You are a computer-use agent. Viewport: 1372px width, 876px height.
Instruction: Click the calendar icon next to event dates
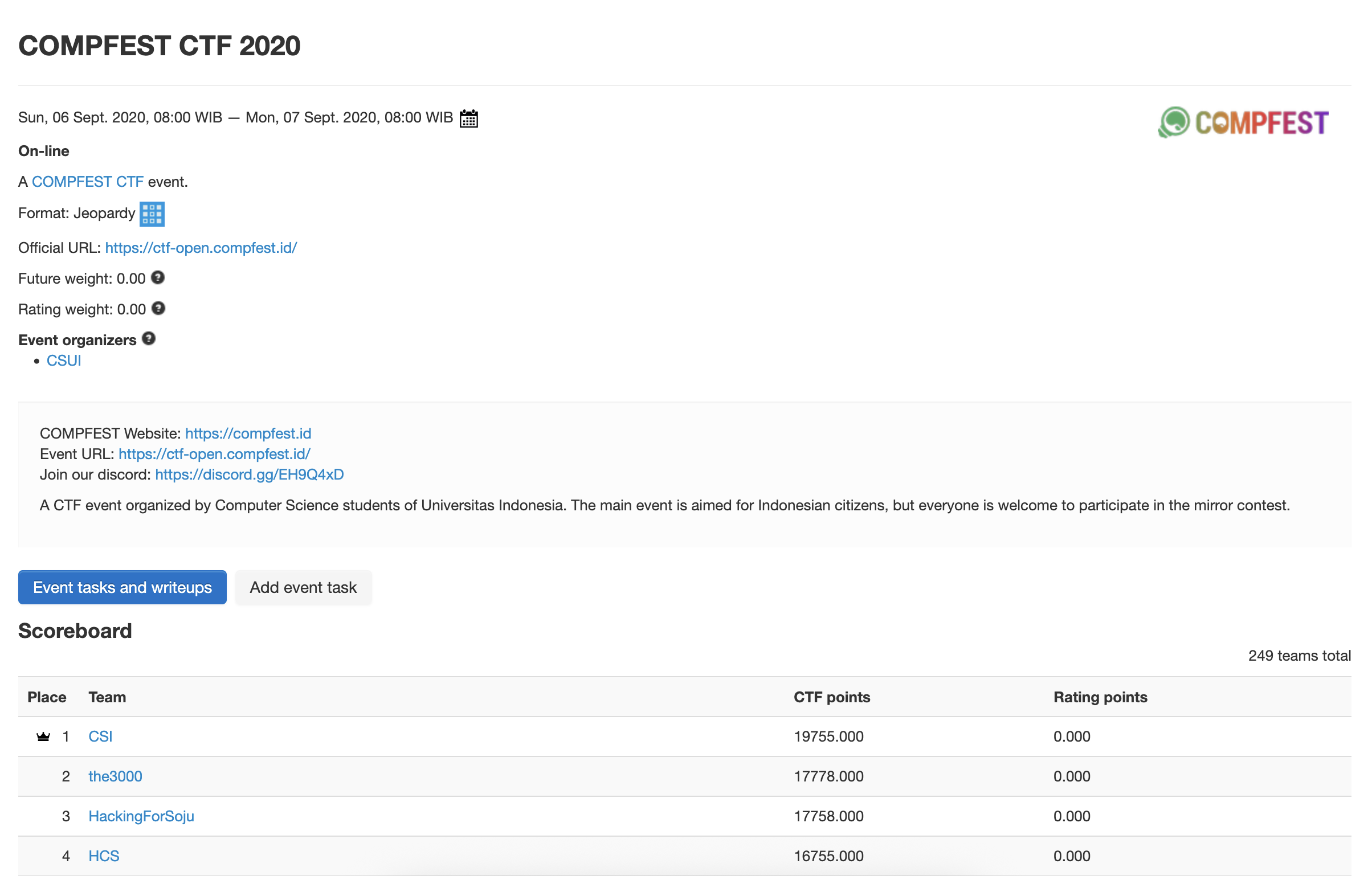coord(468,118)
